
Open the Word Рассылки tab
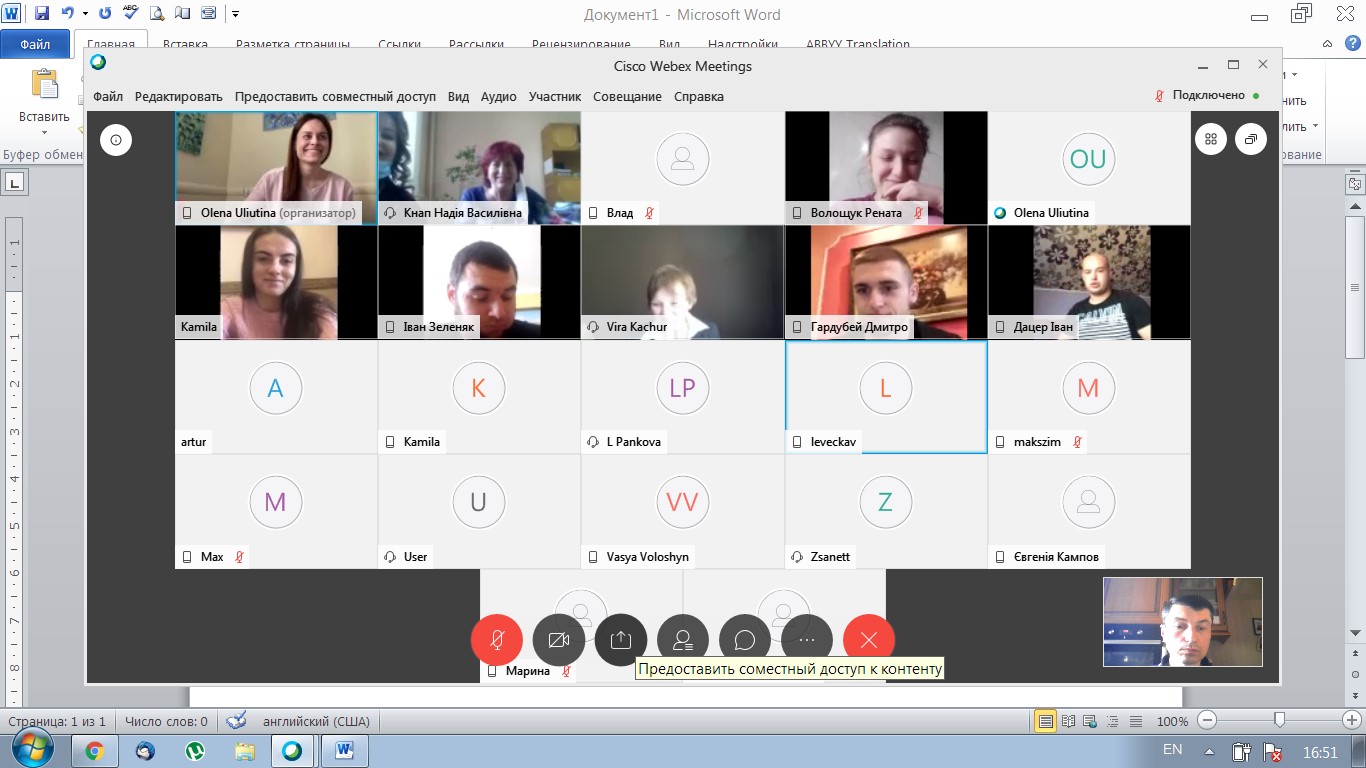tap(475, 44)
